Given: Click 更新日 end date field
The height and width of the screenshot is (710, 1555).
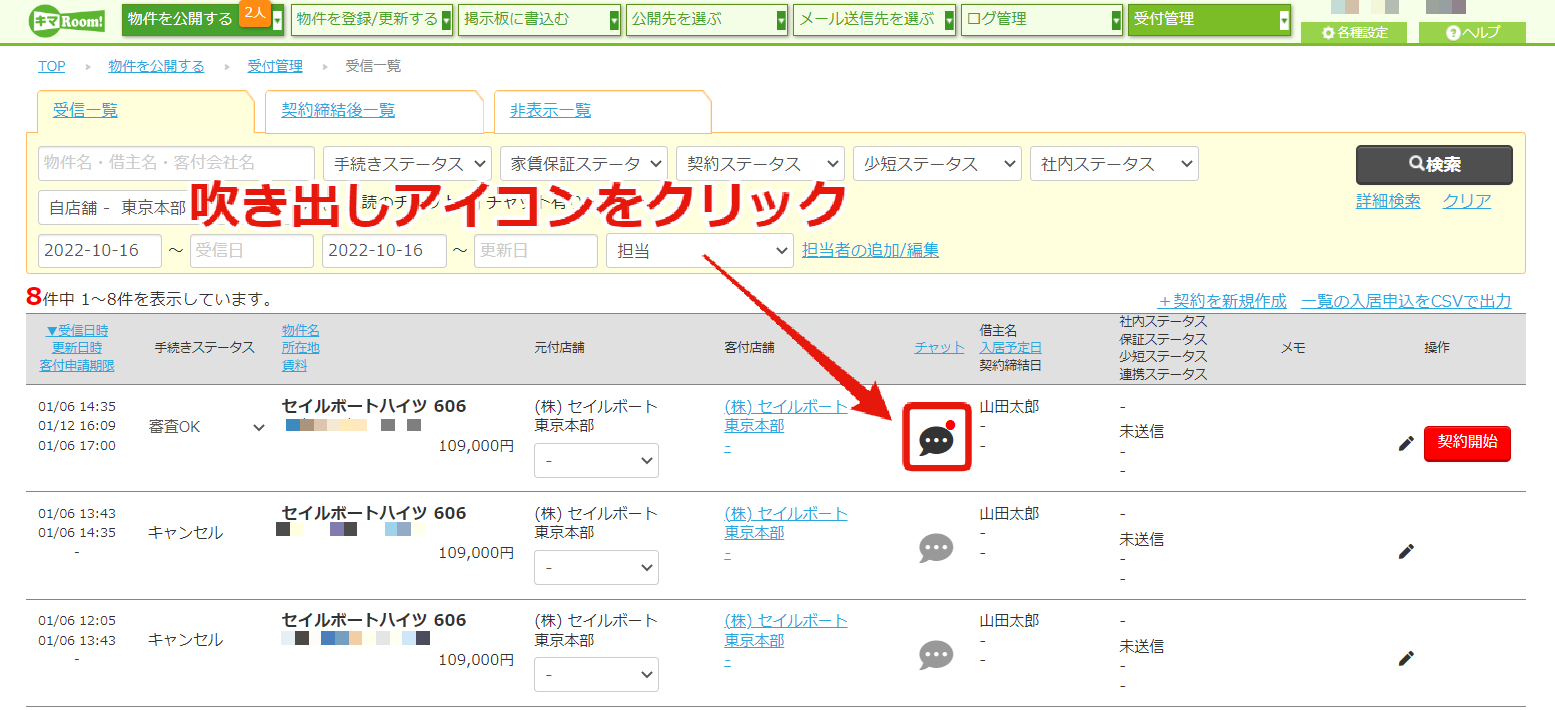Looking at the screenshot, I should pos(536,251).
